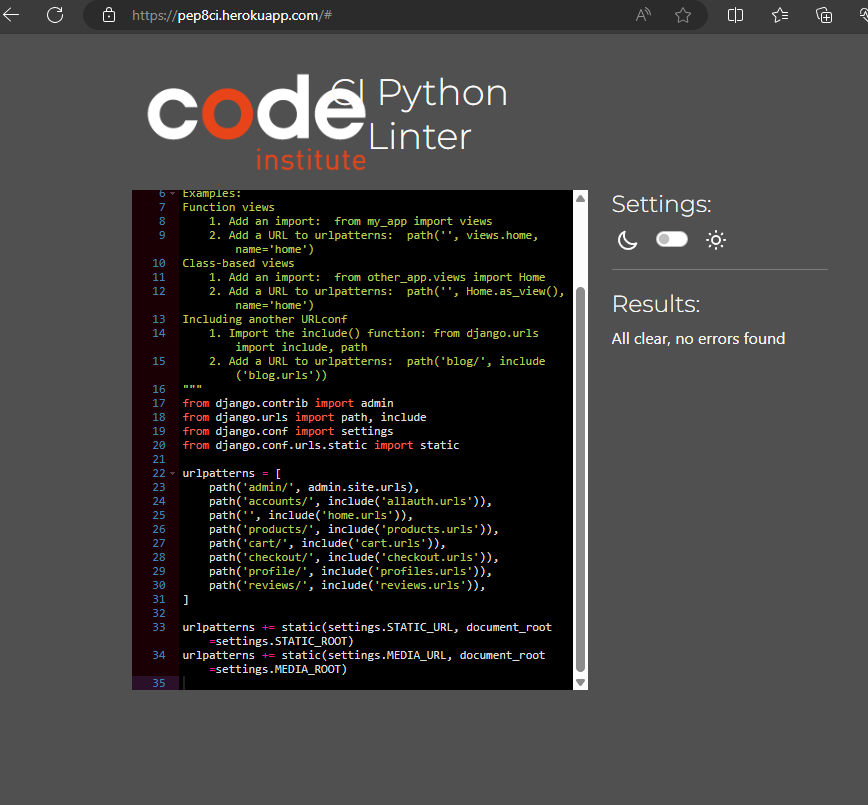The image size is (868, 805).
Task: Click the path('profile/') line
Action: tap(350, 571)
